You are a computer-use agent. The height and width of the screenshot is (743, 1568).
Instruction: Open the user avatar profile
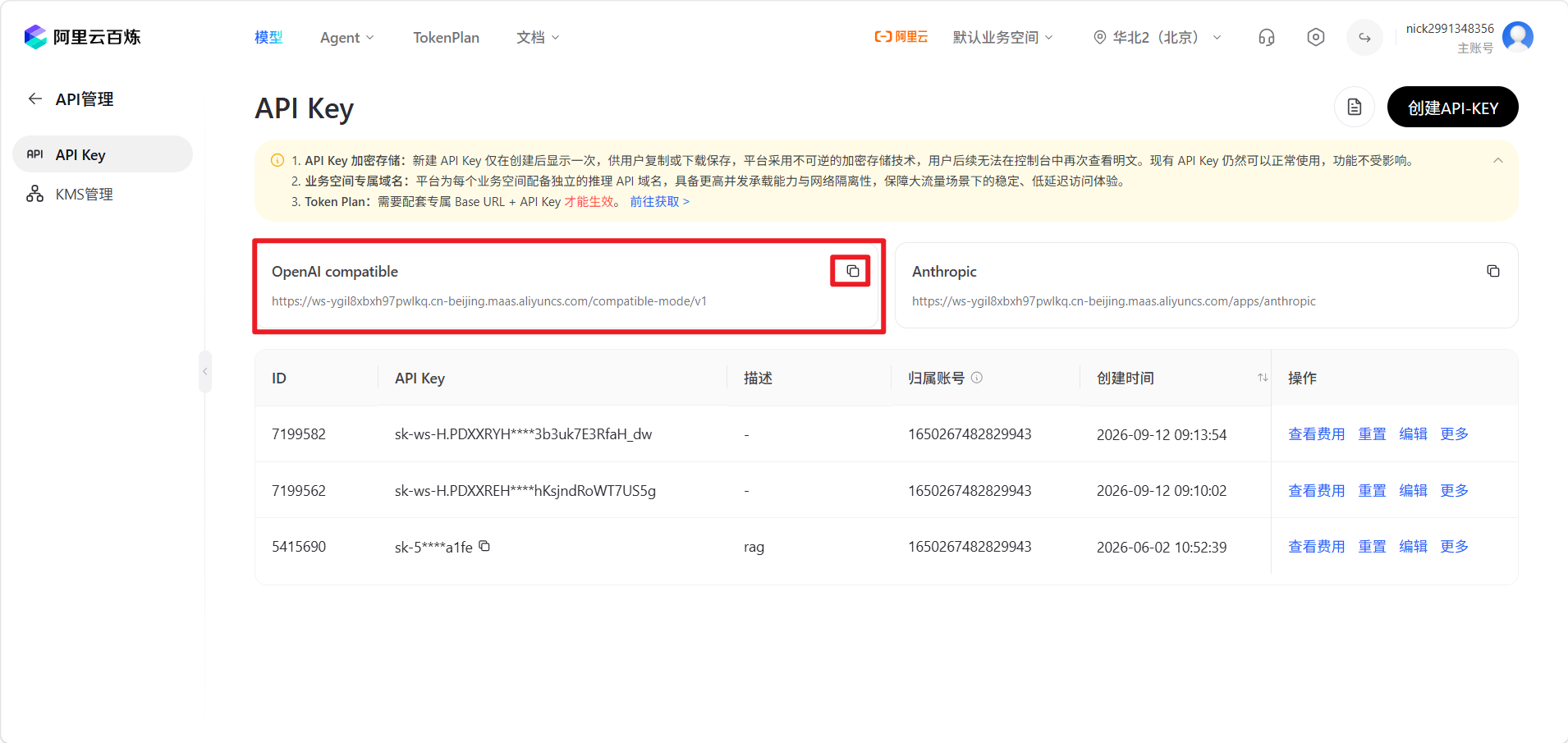(1518, 37)
